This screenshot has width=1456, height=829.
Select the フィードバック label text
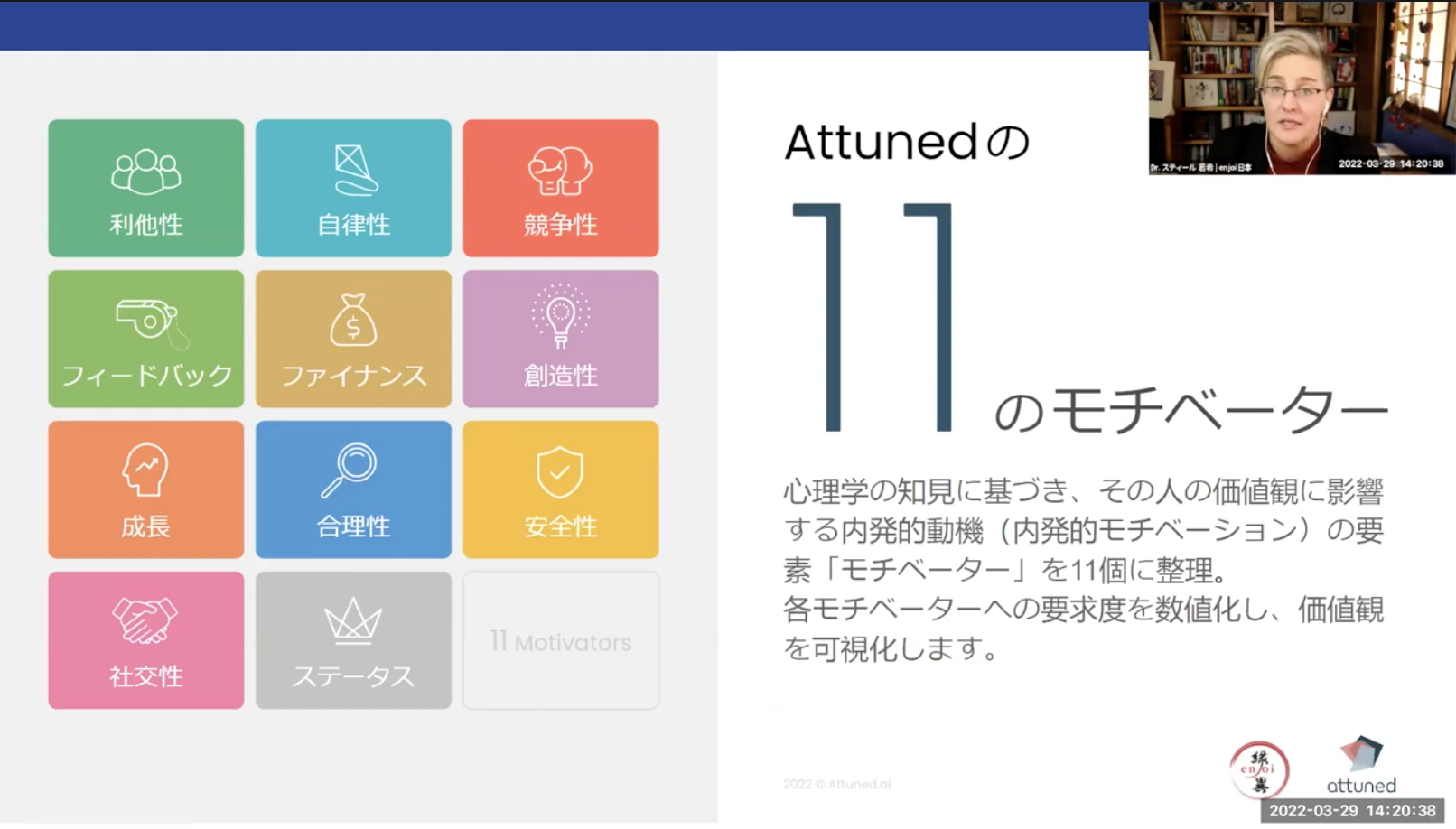point(147,376)
